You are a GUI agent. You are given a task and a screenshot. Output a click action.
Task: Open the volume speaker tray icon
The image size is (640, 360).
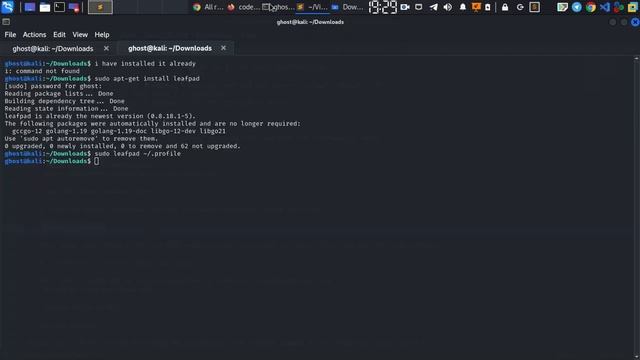click(448, 7)
